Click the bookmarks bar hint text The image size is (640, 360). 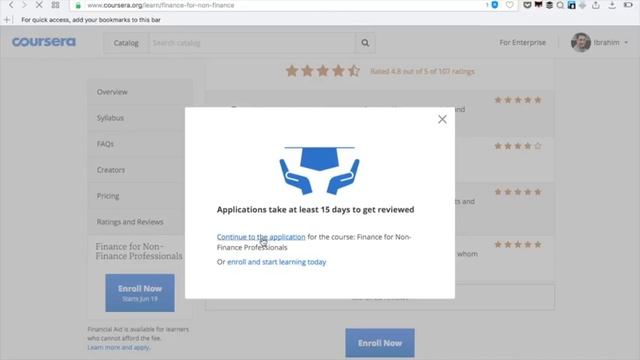tap(91, 20)
